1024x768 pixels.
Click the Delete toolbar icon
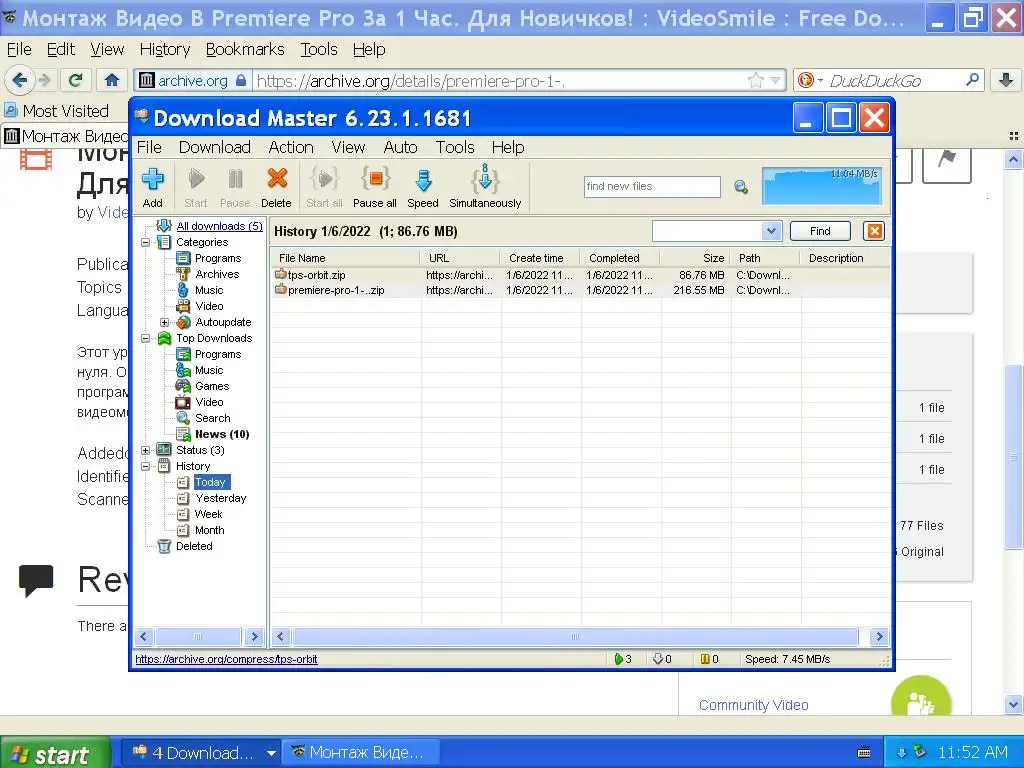click(276, 187)
